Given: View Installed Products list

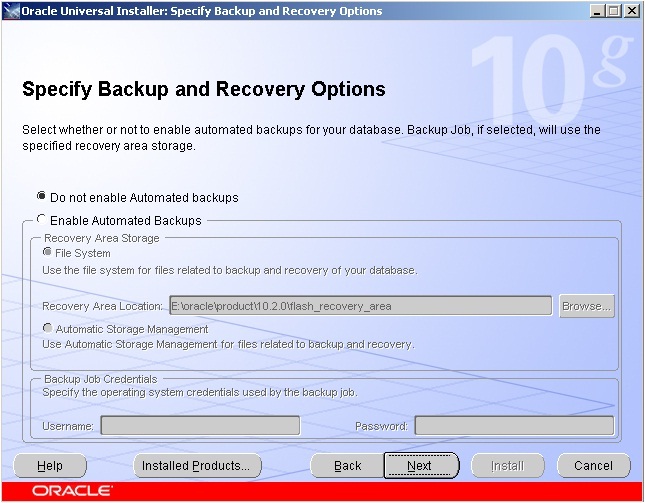Looking at the screenshot, I should 197,466.
